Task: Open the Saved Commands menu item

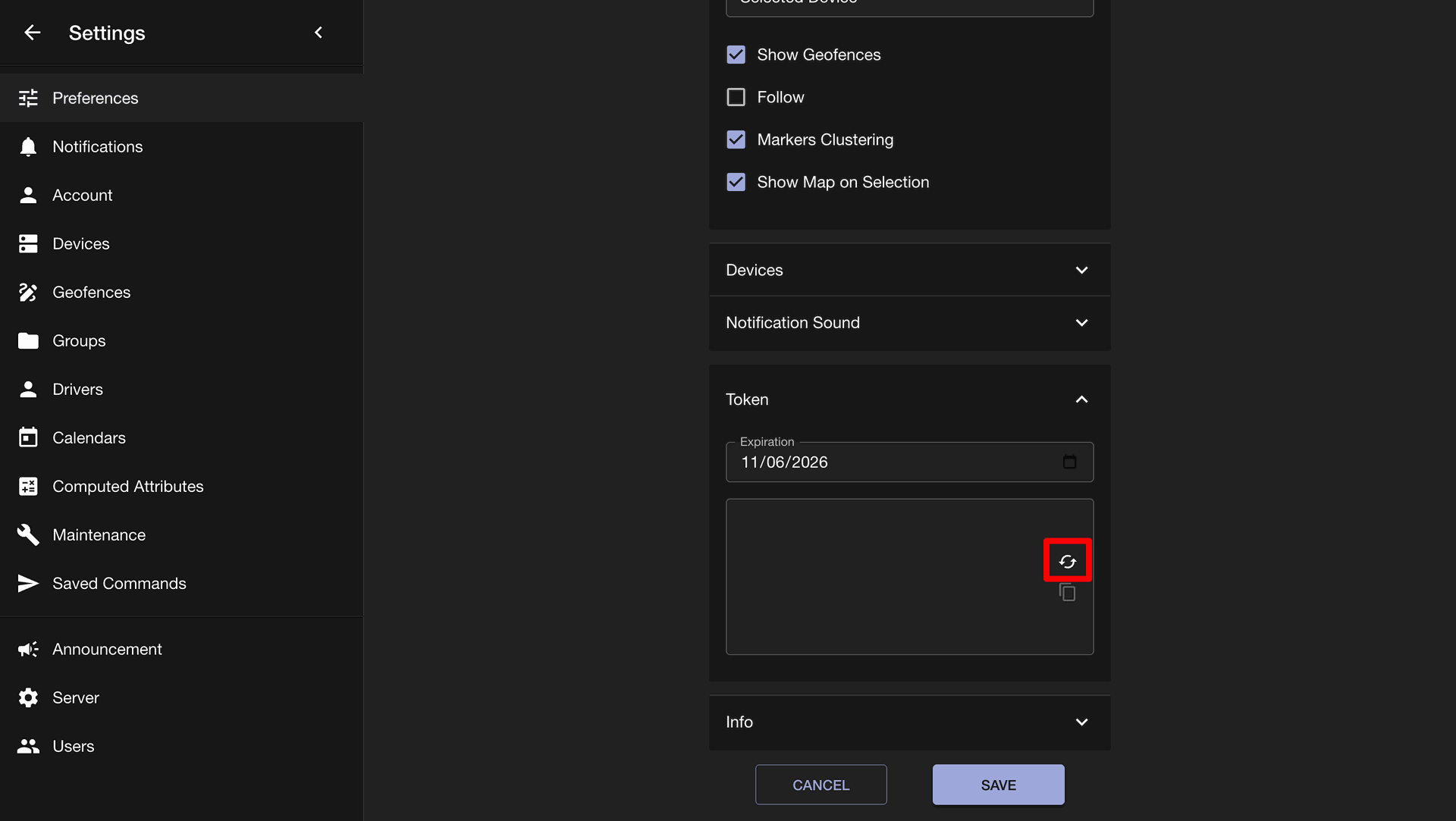Action: [x=181, y=583]
